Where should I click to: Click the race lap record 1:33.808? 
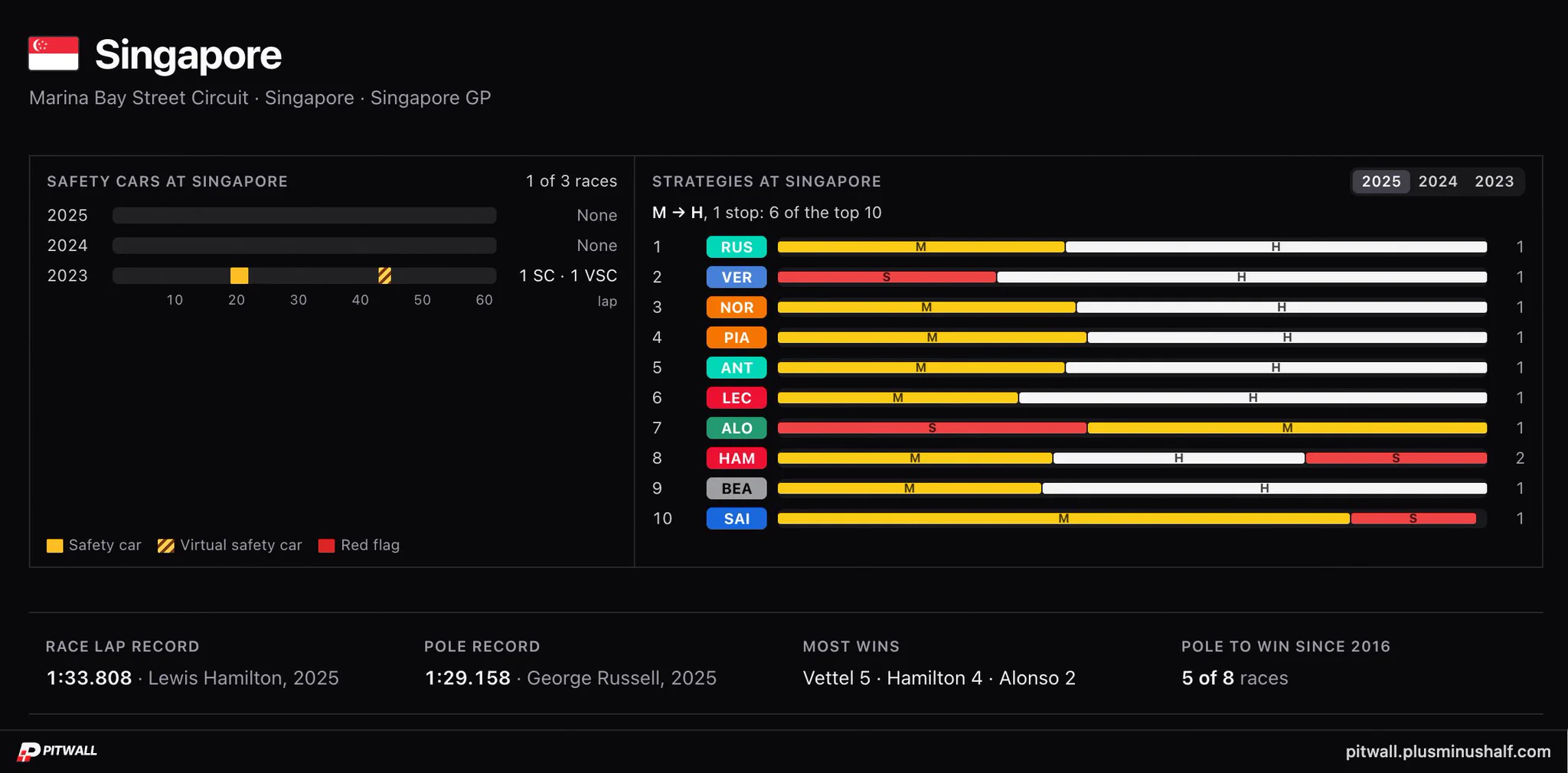(x=89, y=678)
